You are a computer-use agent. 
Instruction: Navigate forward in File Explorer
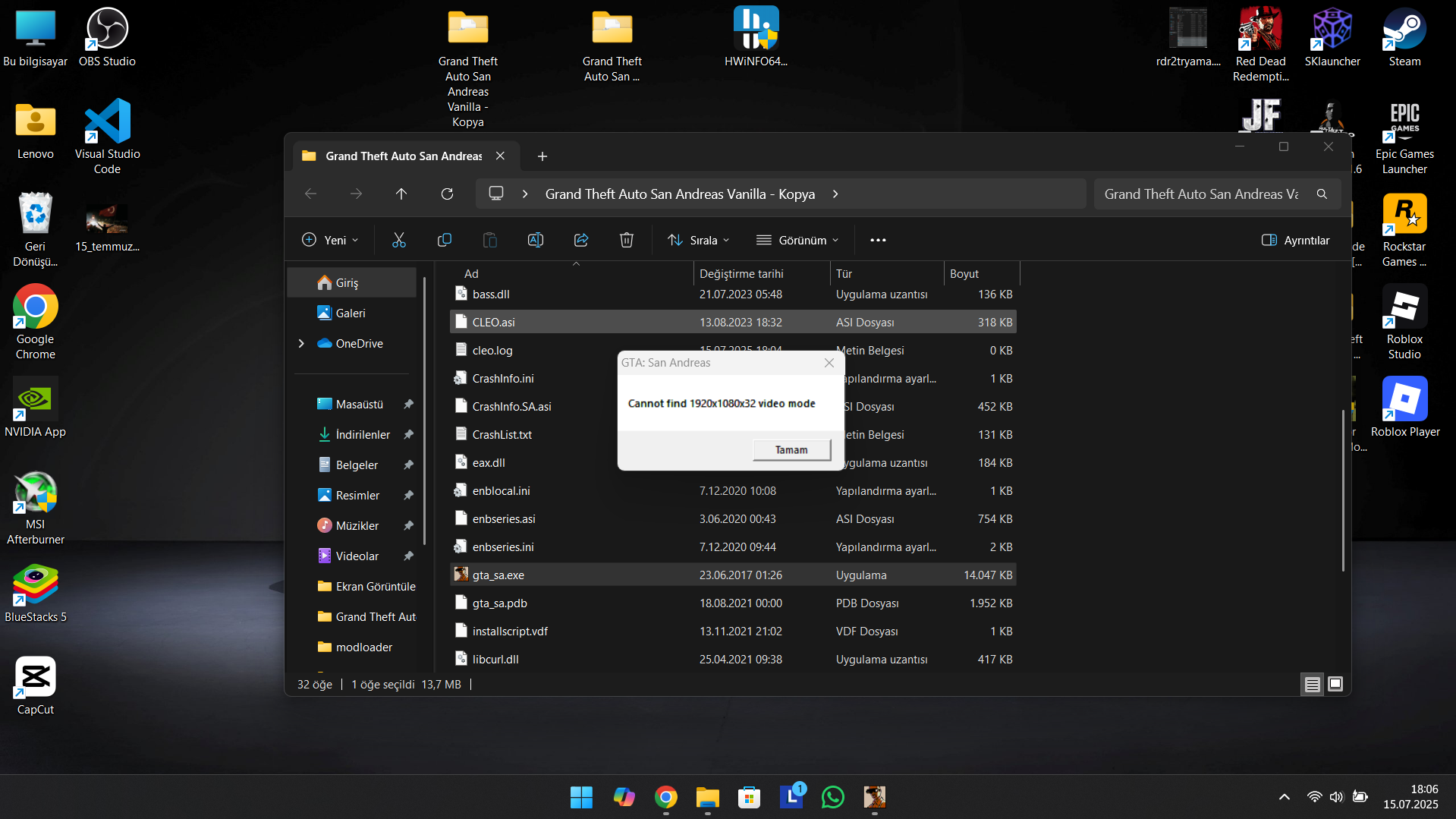(356, 194)
